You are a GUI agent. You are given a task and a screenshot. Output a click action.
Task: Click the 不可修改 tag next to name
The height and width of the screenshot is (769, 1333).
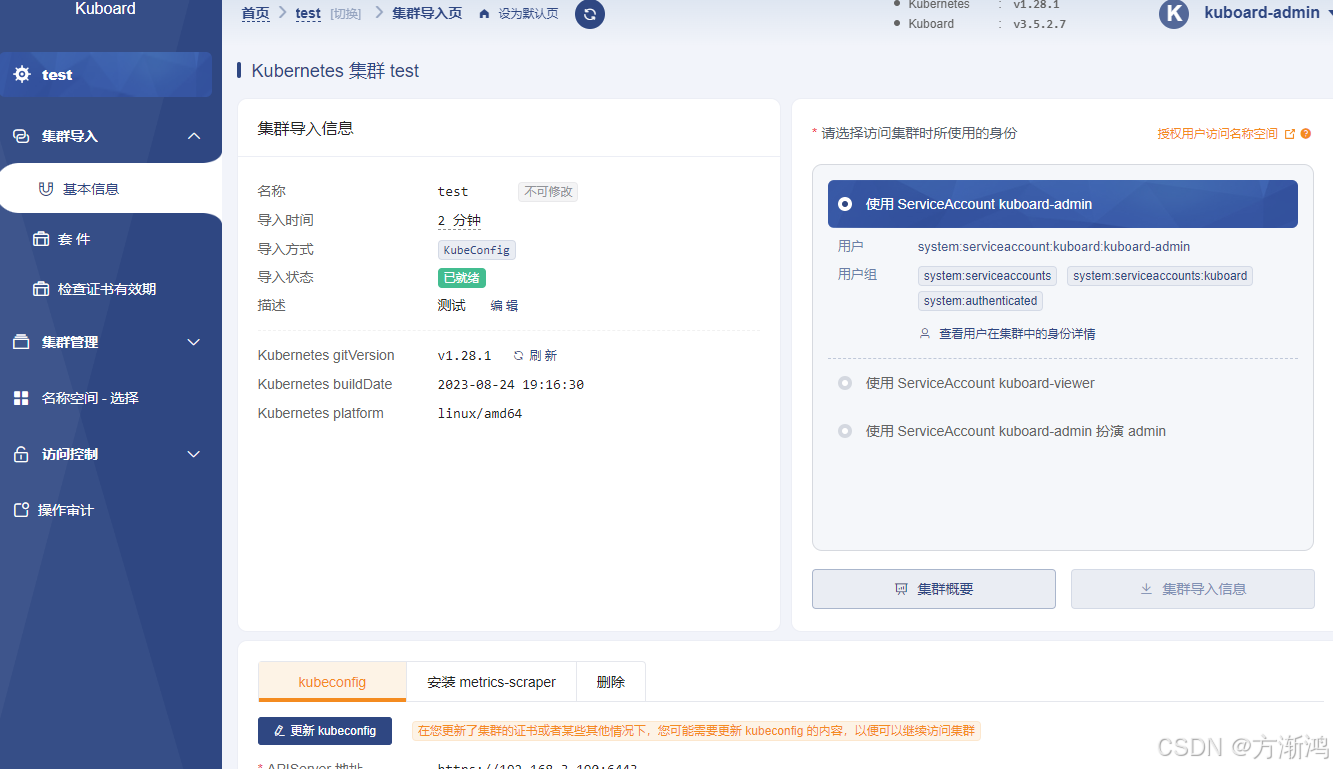point(548,192)
